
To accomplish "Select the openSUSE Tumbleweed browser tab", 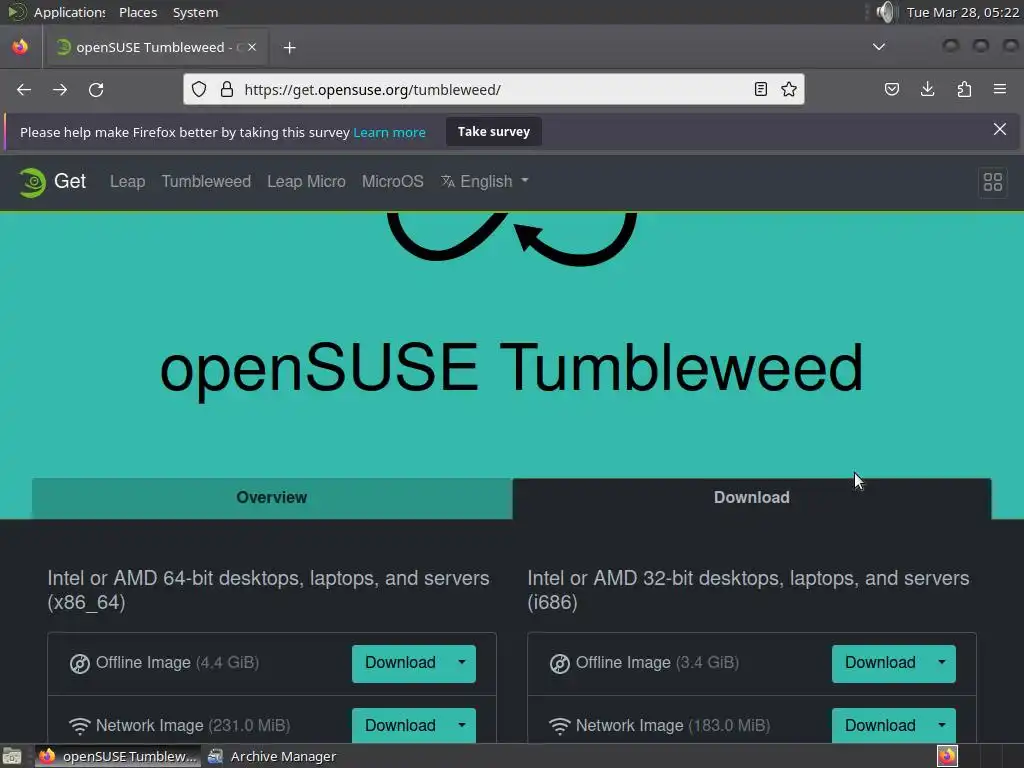I will coord(155,47).
